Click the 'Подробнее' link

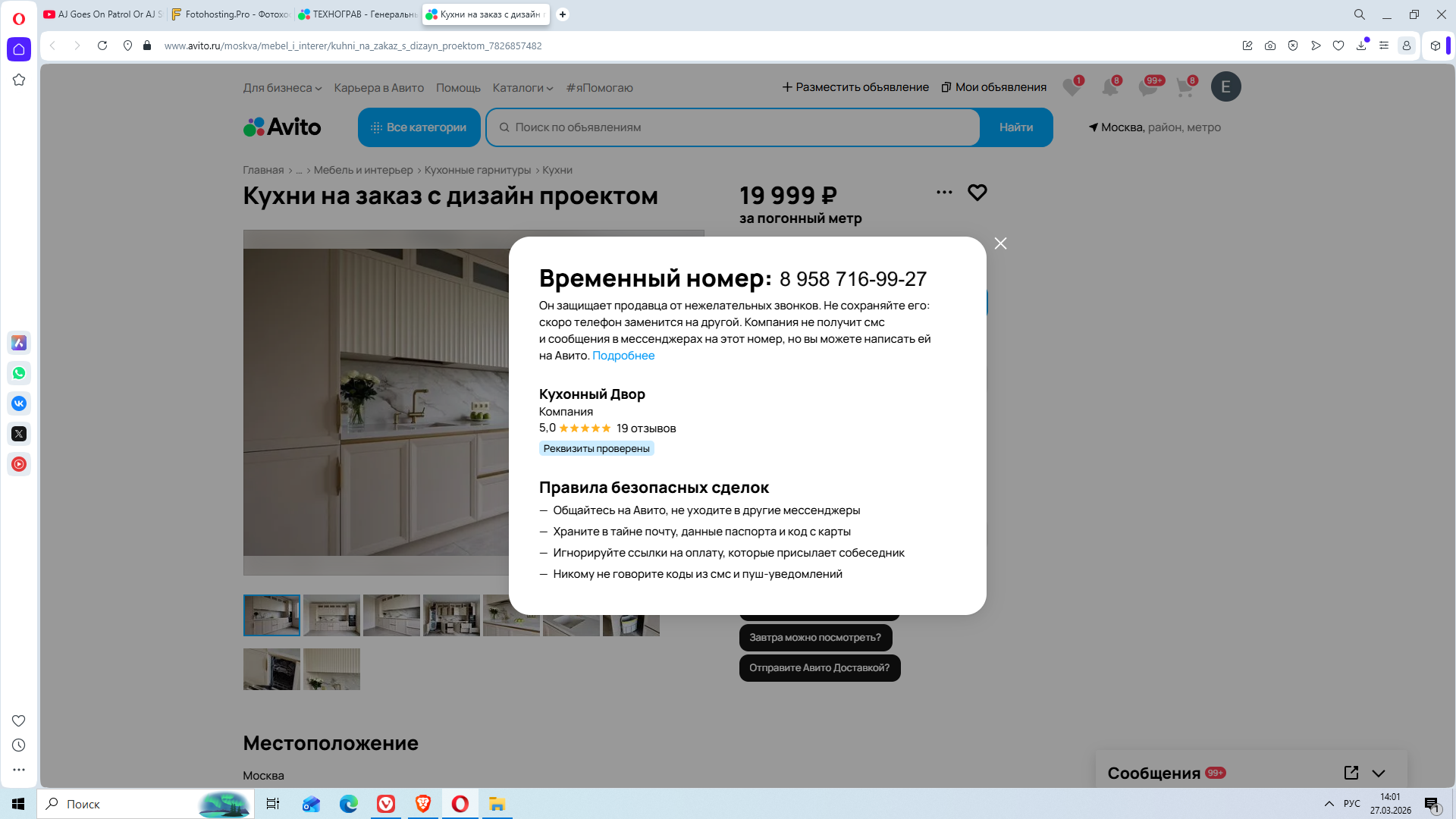(623, 356)
